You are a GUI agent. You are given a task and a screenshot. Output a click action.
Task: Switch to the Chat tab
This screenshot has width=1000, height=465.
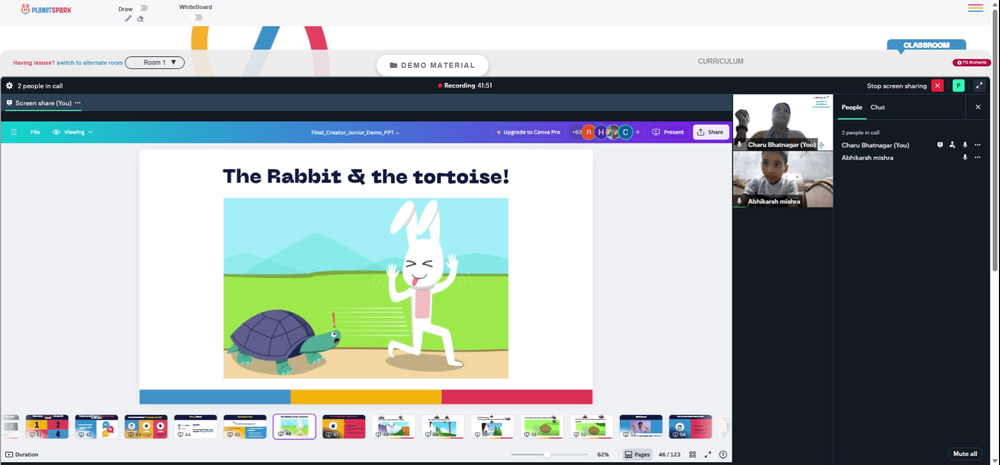(x=878, y=107)
